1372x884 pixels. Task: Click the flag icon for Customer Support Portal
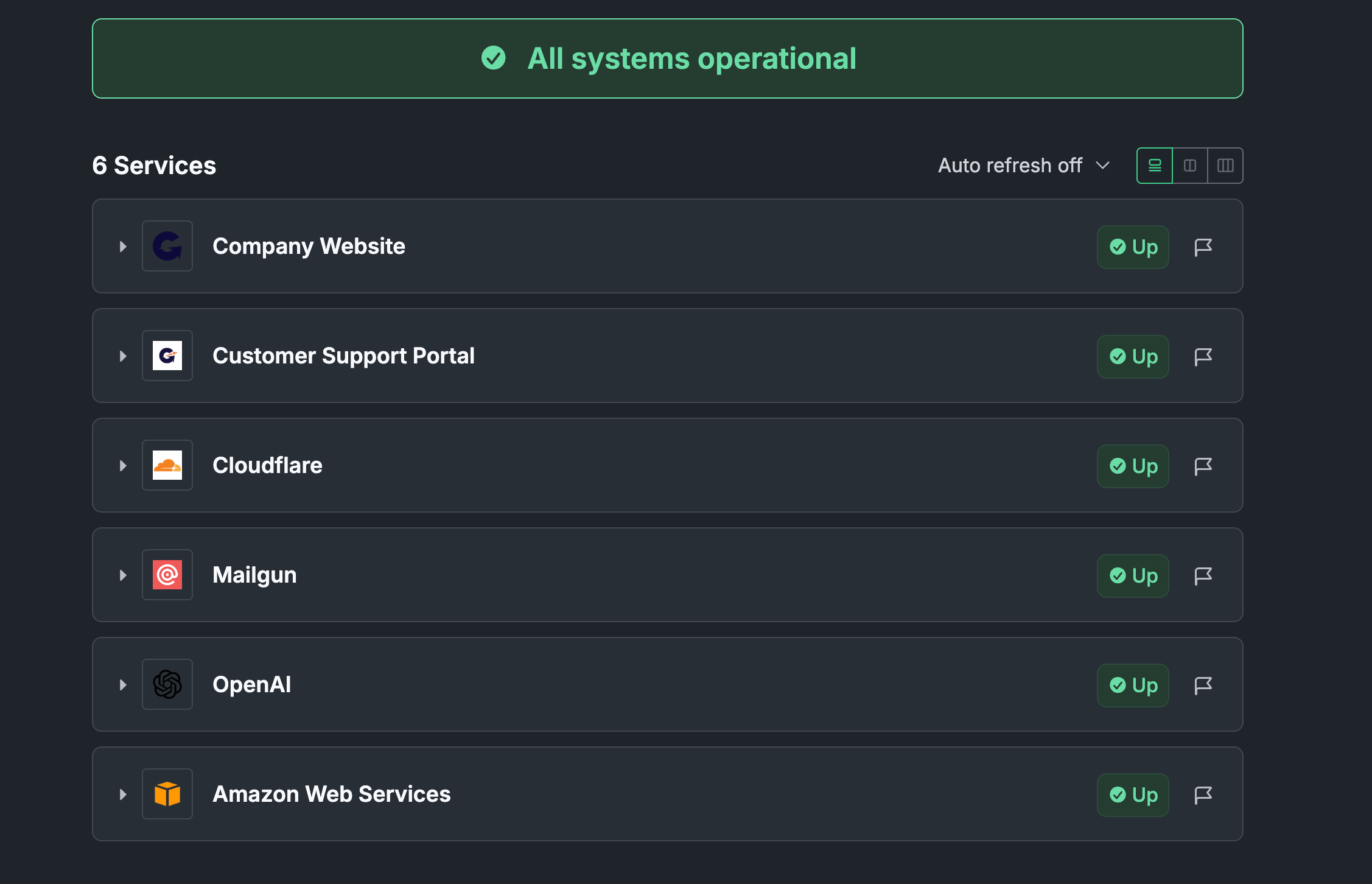(x=1203, y=357)
